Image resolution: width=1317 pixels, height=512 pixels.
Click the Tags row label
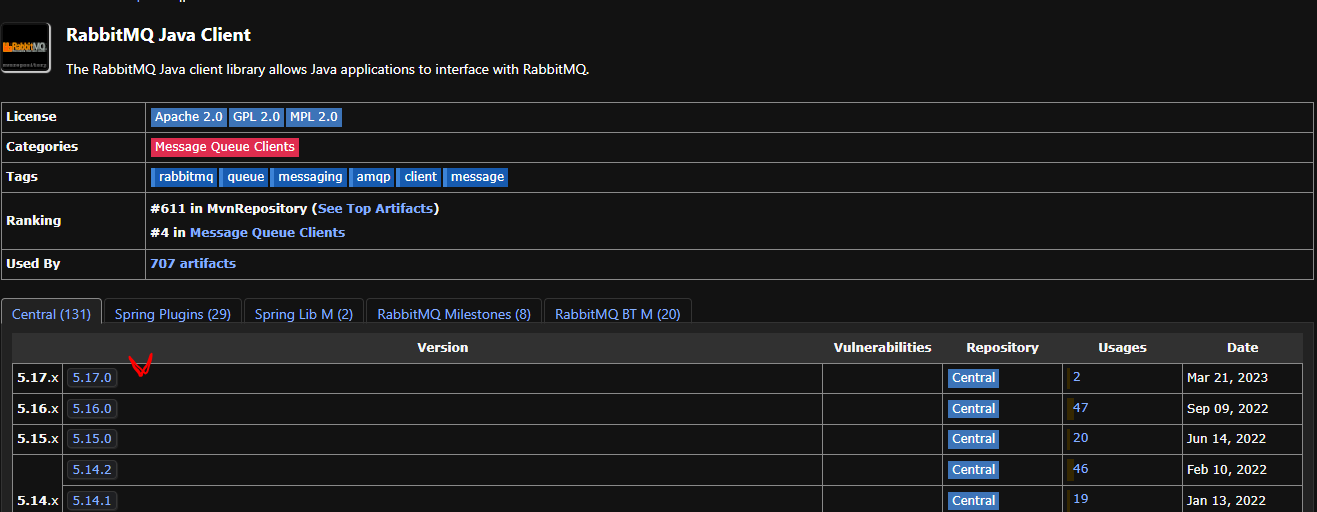22,177
